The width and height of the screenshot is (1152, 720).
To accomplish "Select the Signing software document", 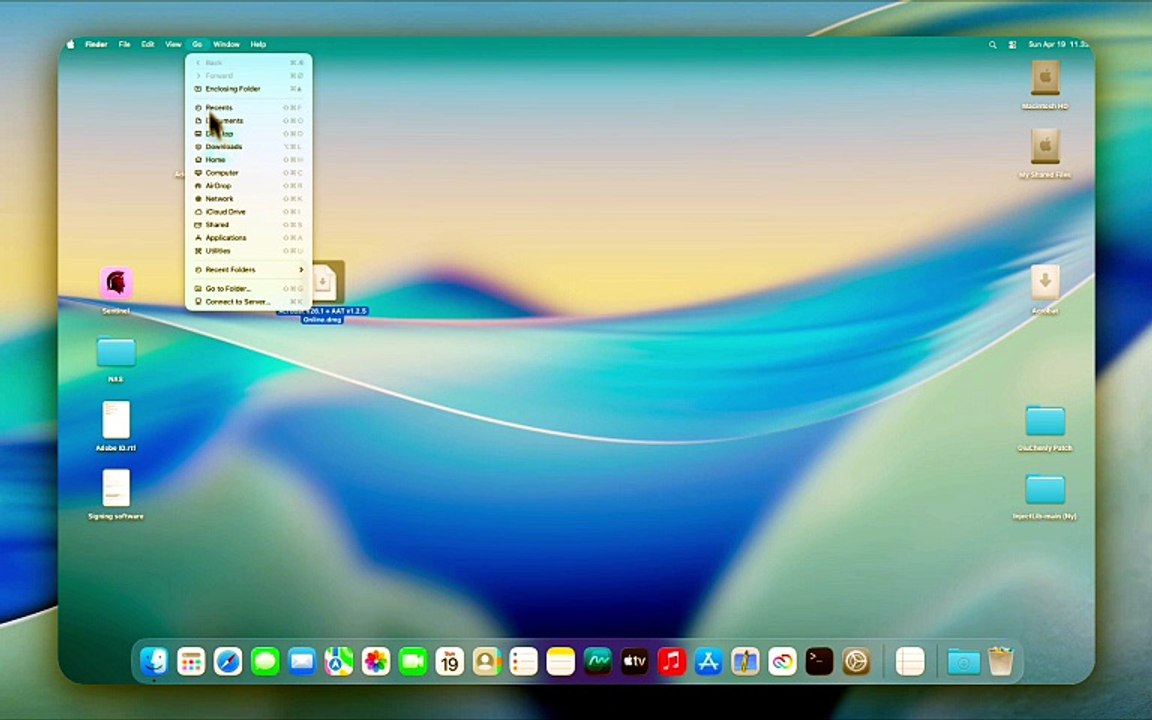I will click(x=116, y=488).
